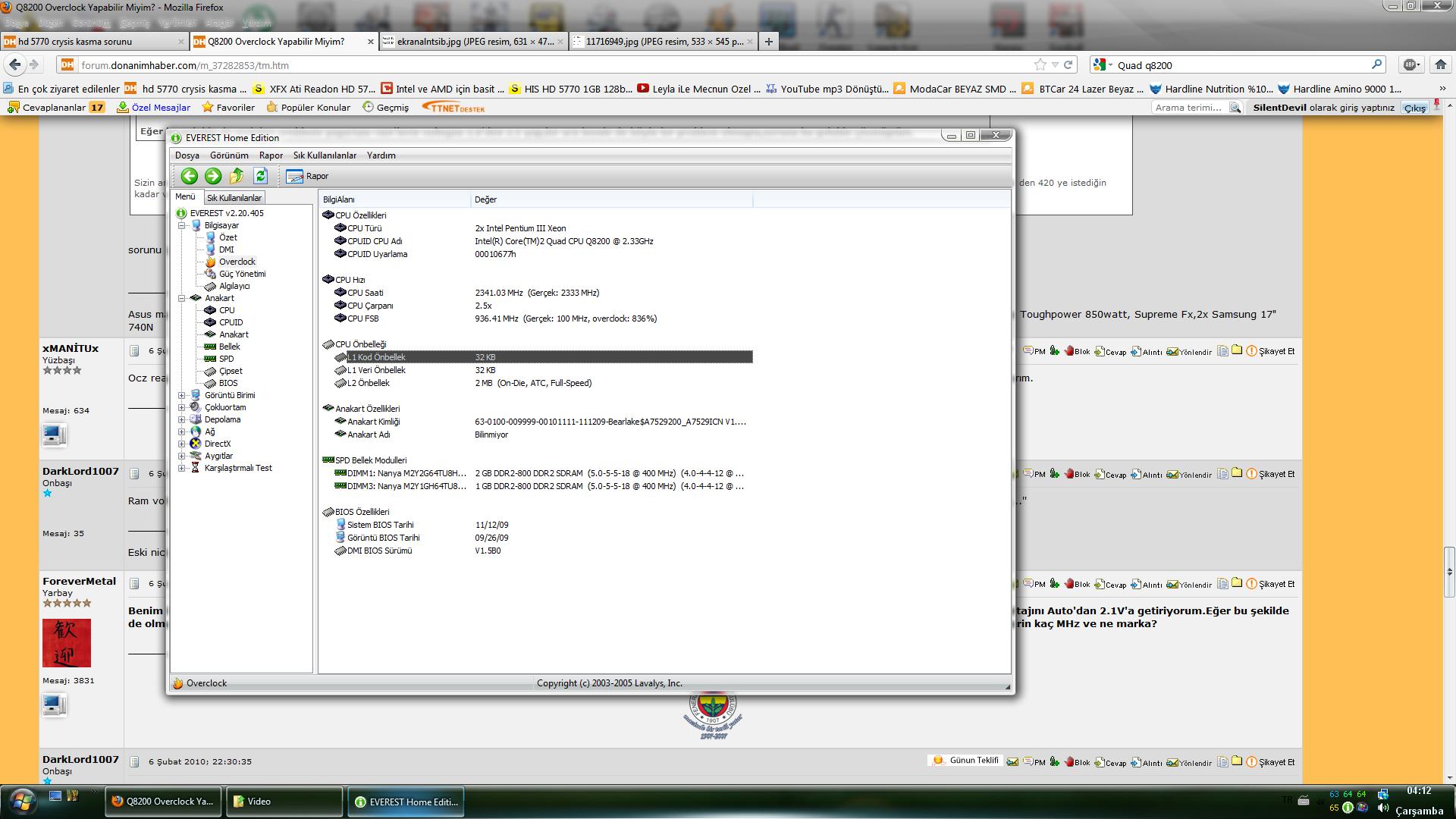Collapse the Bilgisayar tree node
This screenshot has width=1456, height=819.
(x=182, y=225)
